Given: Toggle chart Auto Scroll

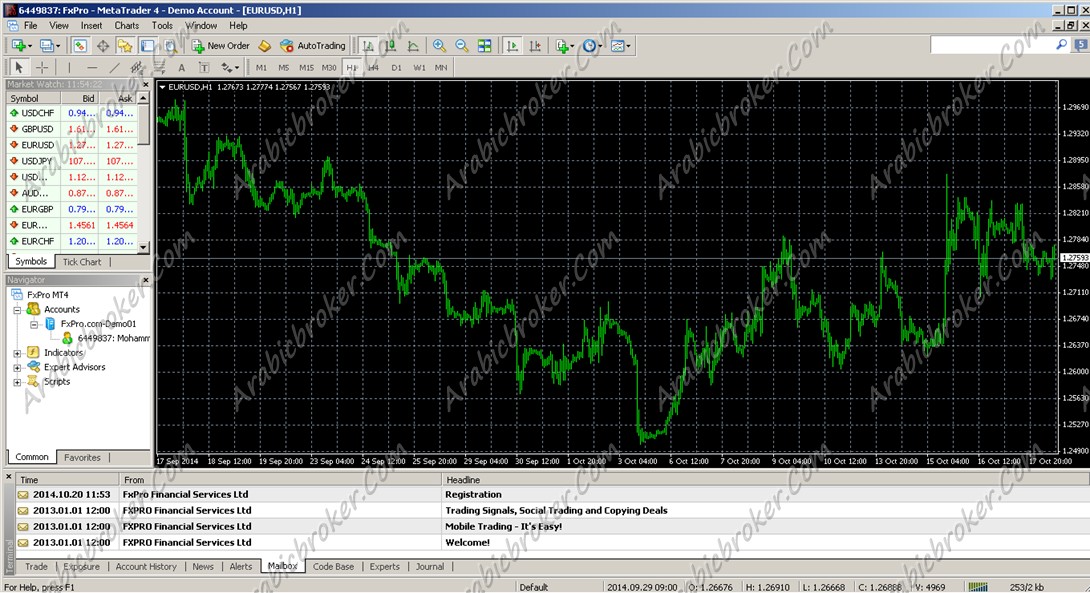Looking at the screenshot, I should point(512,46).
